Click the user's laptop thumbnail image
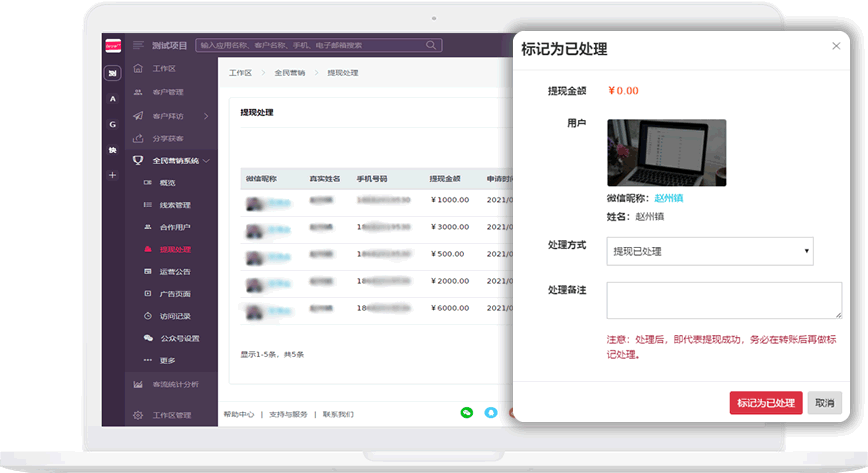Image resolution: width=868 pixels, height=473 pixels. point(666,153)
